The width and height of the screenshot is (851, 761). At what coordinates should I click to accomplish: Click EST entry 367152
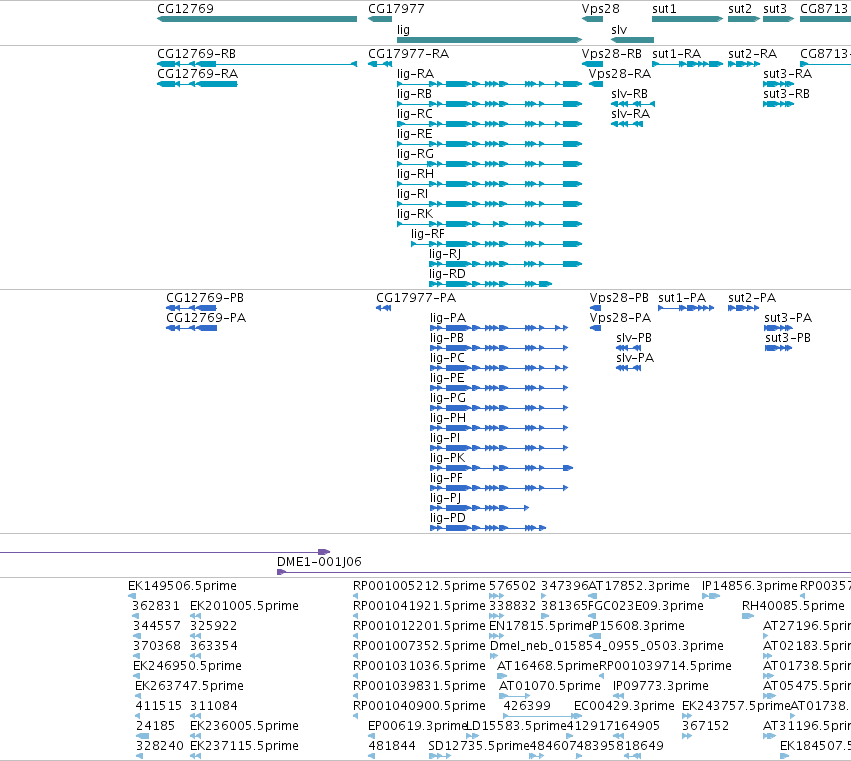click(705, 726)
